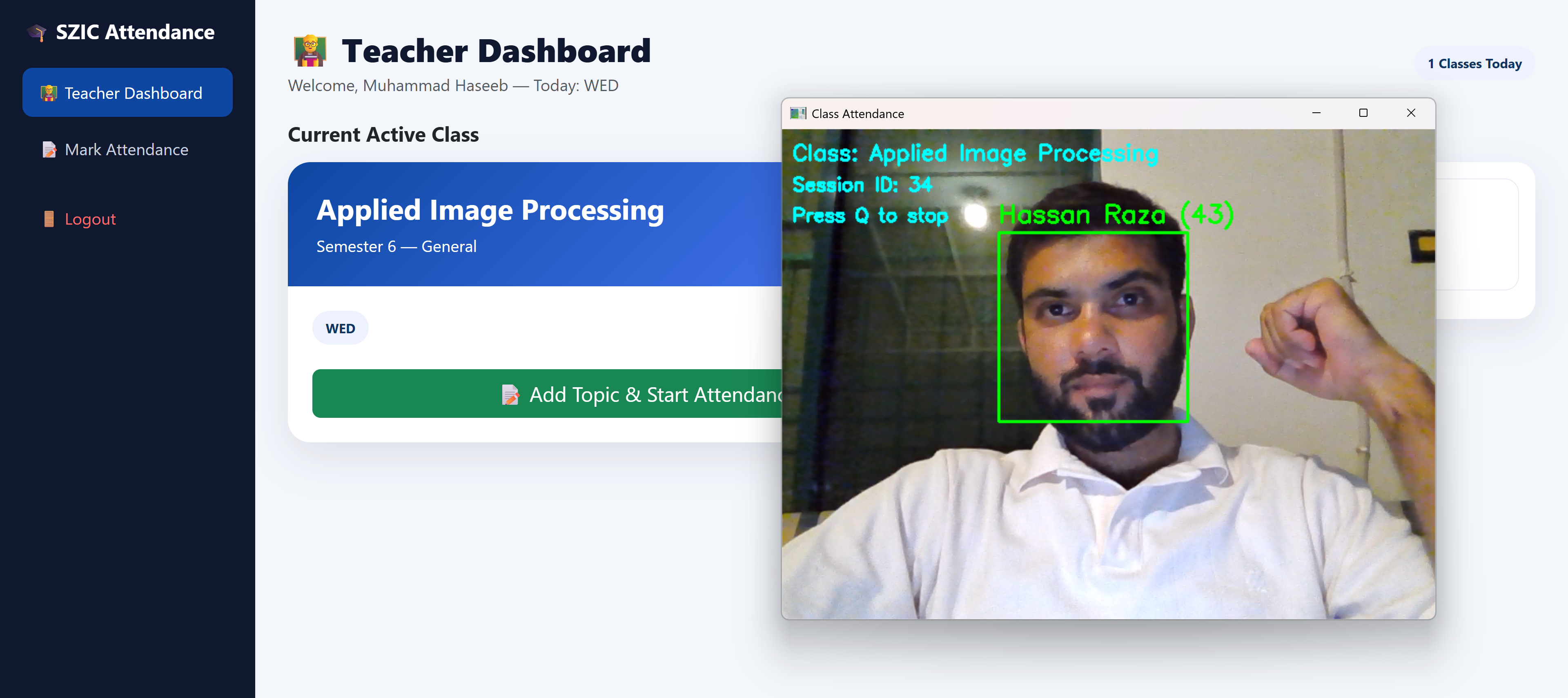This screenshot has height=698, width=1568.
Task: Start Add Topic & Start Attendance
Action: tap(547, 393)
